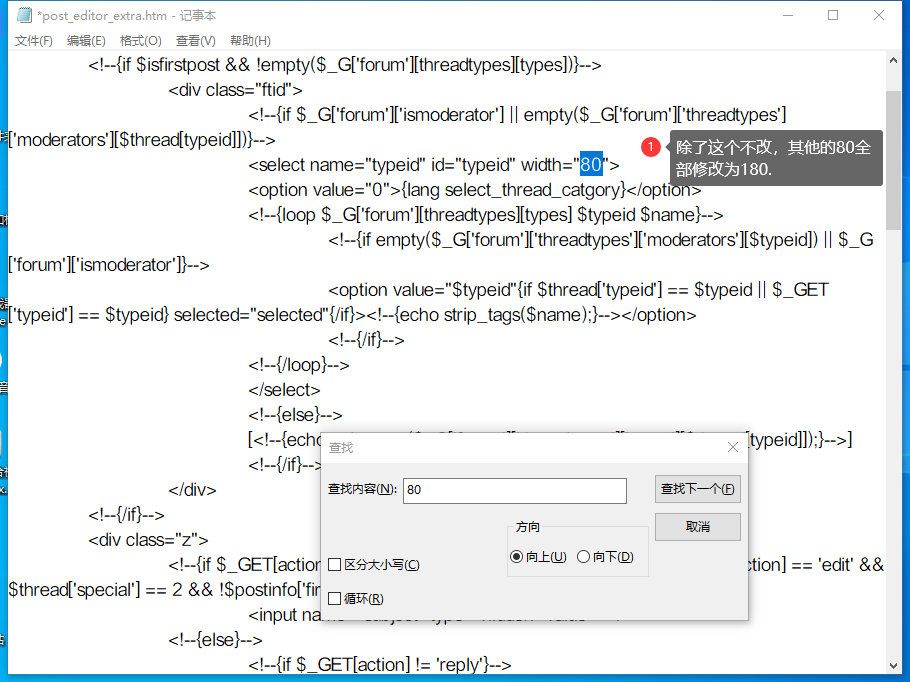Open the 编辑 menu
910x682 pixels.
click(86, 41)
